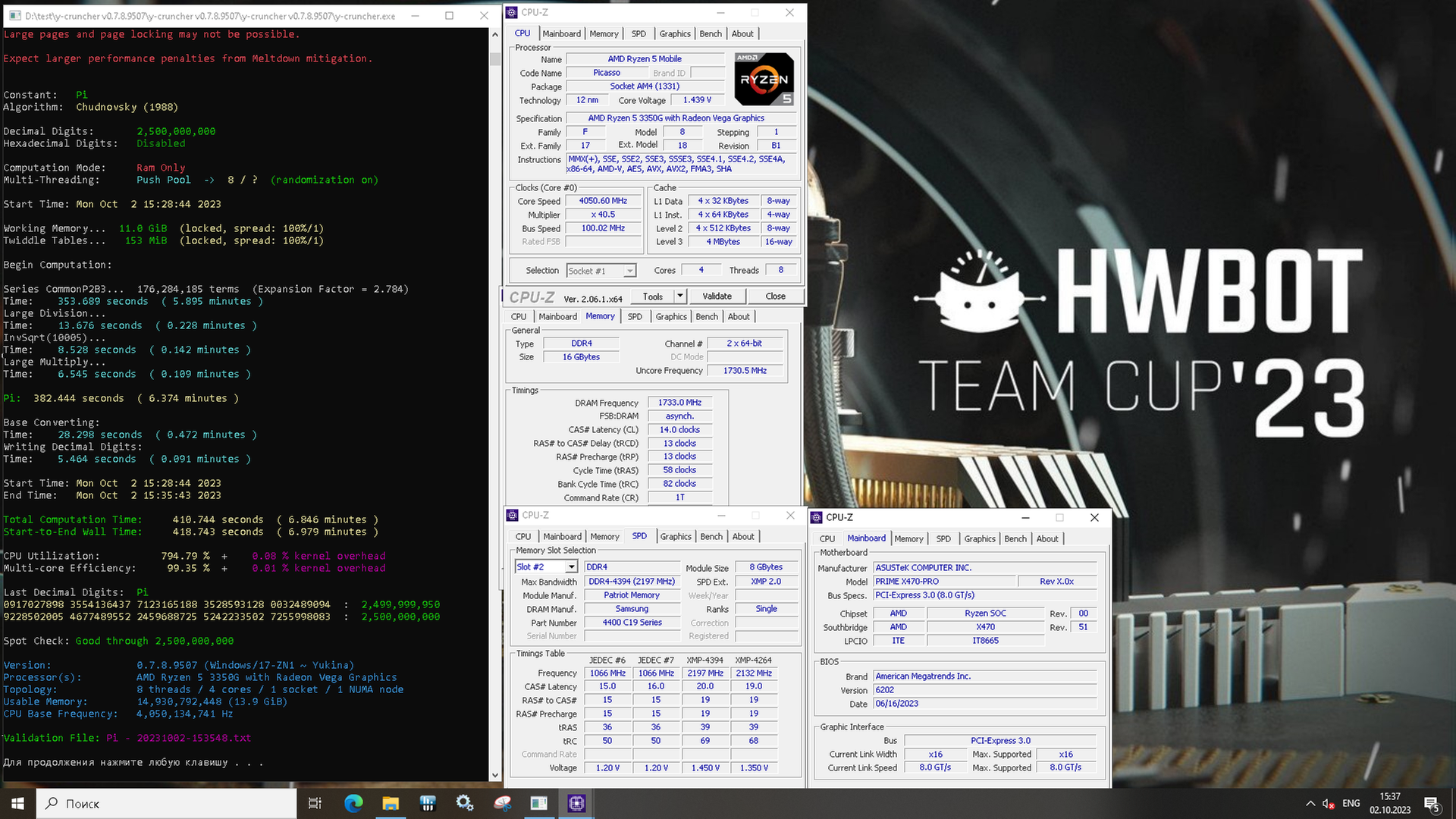Click the DRAM Frequency value 1733.0 MHz
The image size is (1456, 819).
679,403
